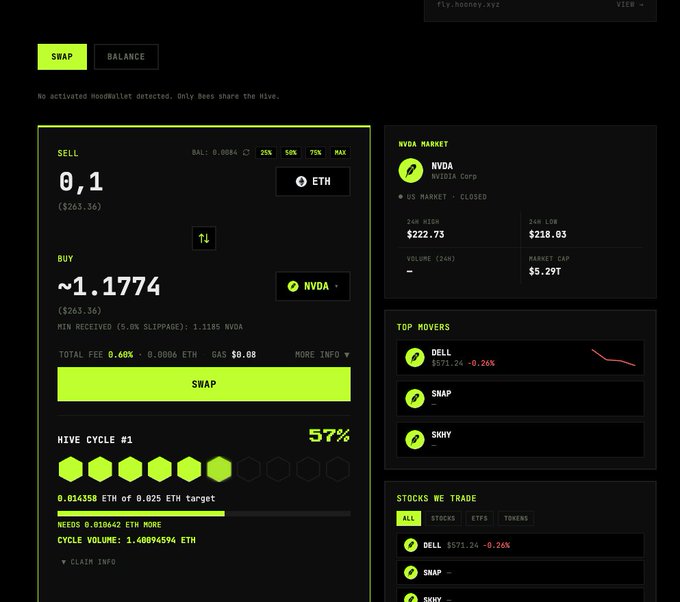Click the TOTAL FEE 0.60% text
The image size is (680, 602).
point(96,355)
